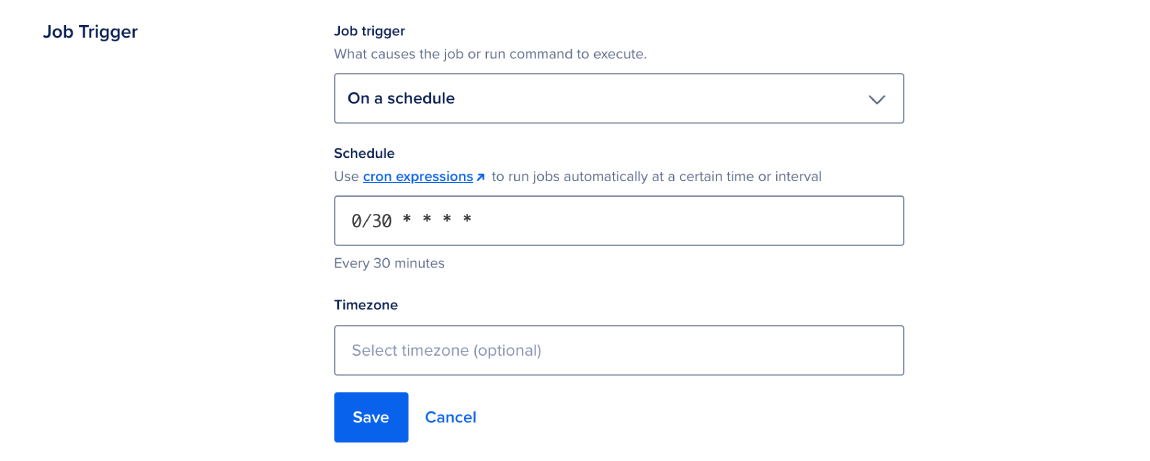Screen dimensions: 1150x461
Task: Open the Job trigger dropdown
Action: (x=618, y=98)
